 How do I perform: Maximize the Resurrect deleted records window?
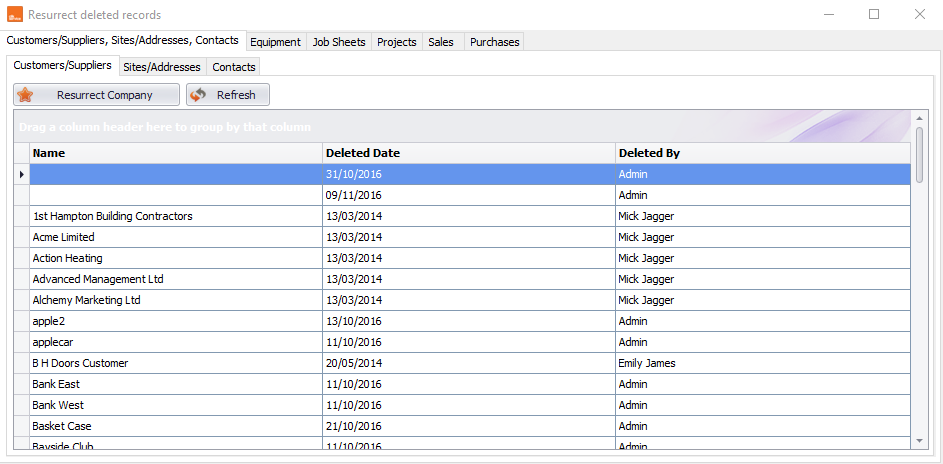[874, 14]
